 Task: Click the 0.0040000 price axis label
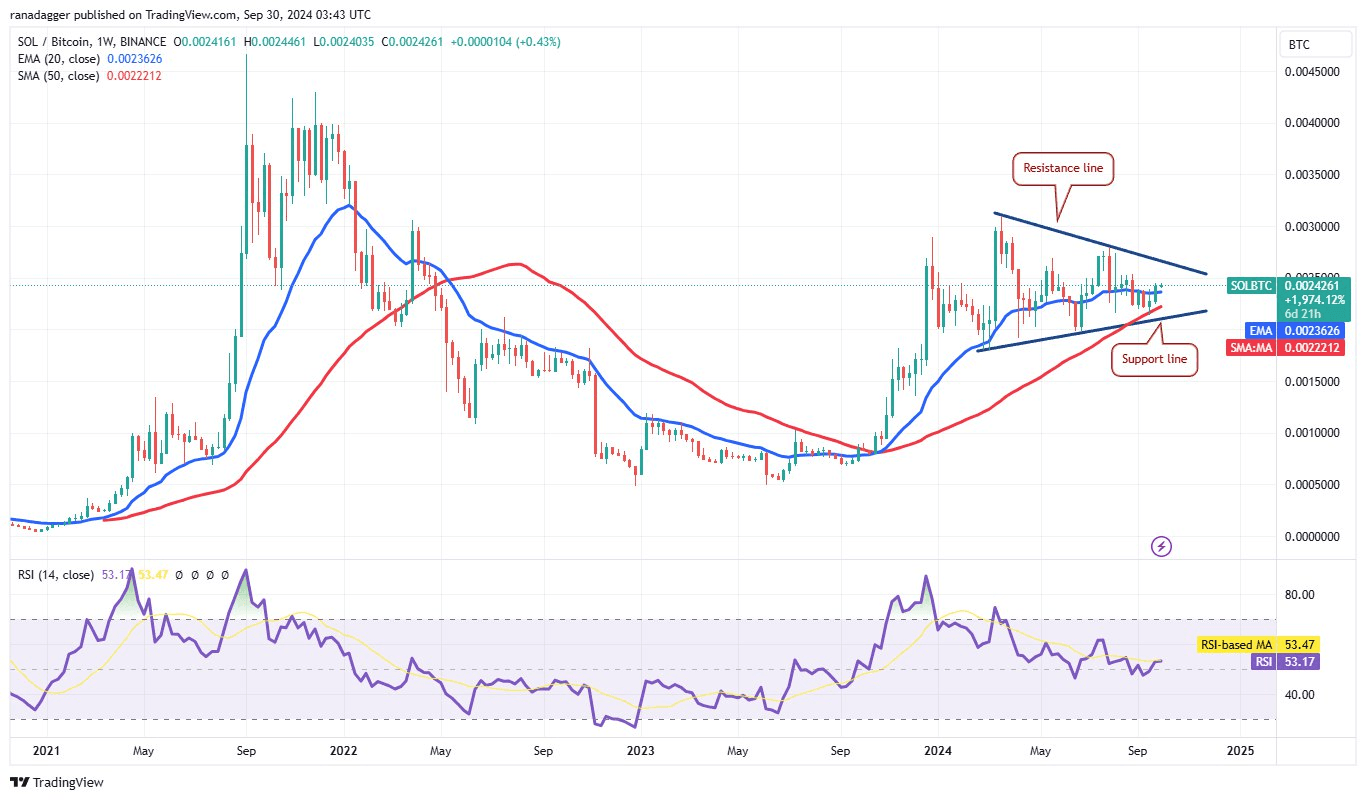click(x=1311, y=123)
